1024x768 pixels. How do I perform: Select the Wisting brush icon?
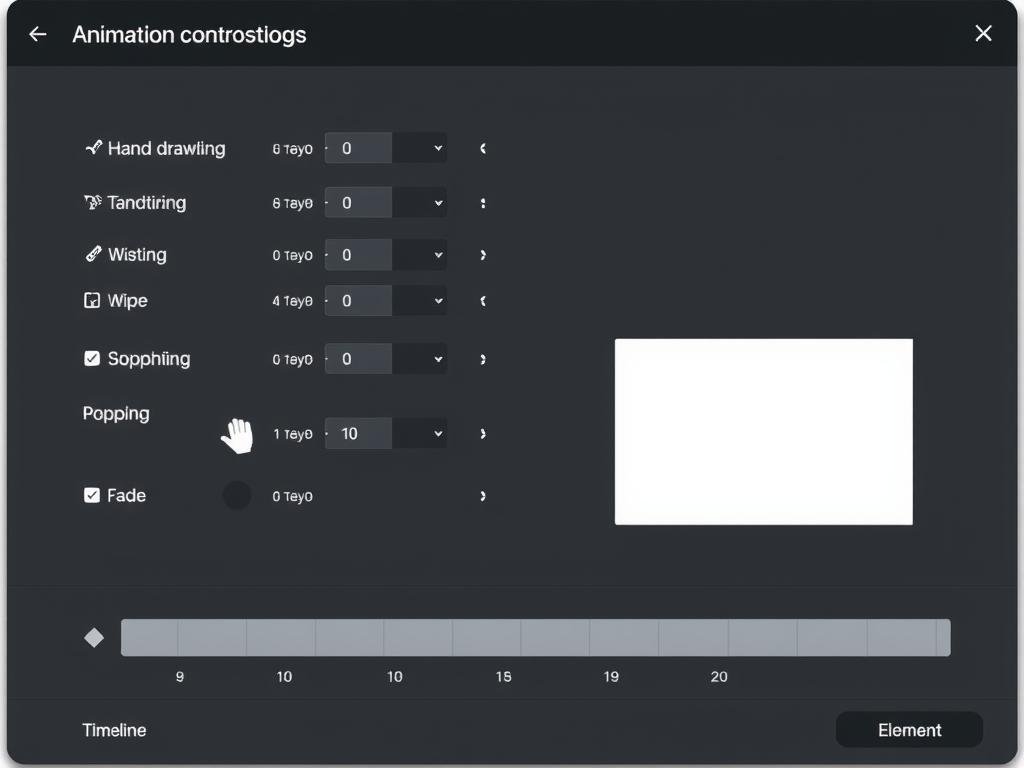93,254
